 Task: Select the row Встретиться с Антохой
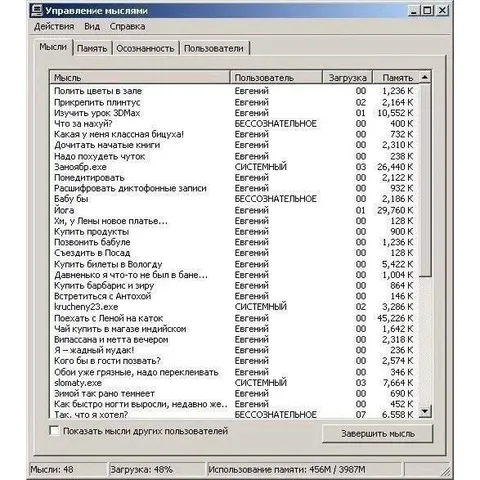[233, 296]
